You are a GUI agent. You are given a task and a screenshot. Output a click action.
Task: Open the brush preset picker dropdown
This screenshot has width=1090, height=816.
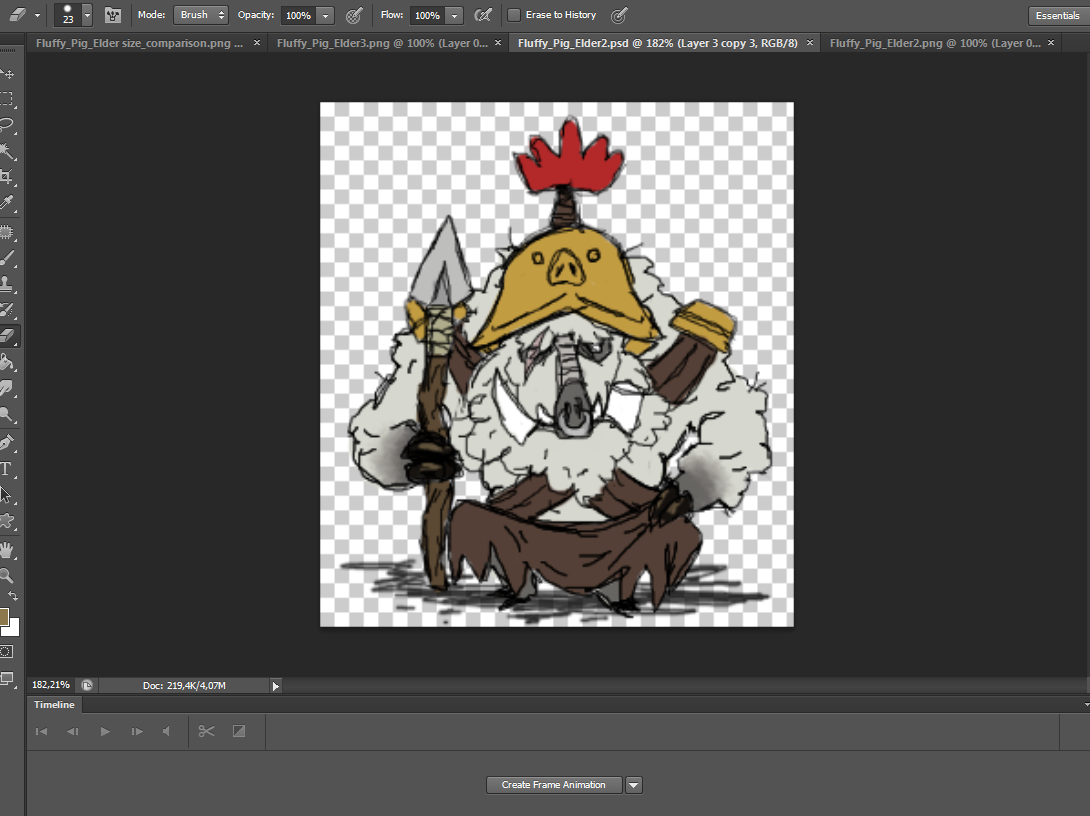pyautogui.click(x=87, y=15)
